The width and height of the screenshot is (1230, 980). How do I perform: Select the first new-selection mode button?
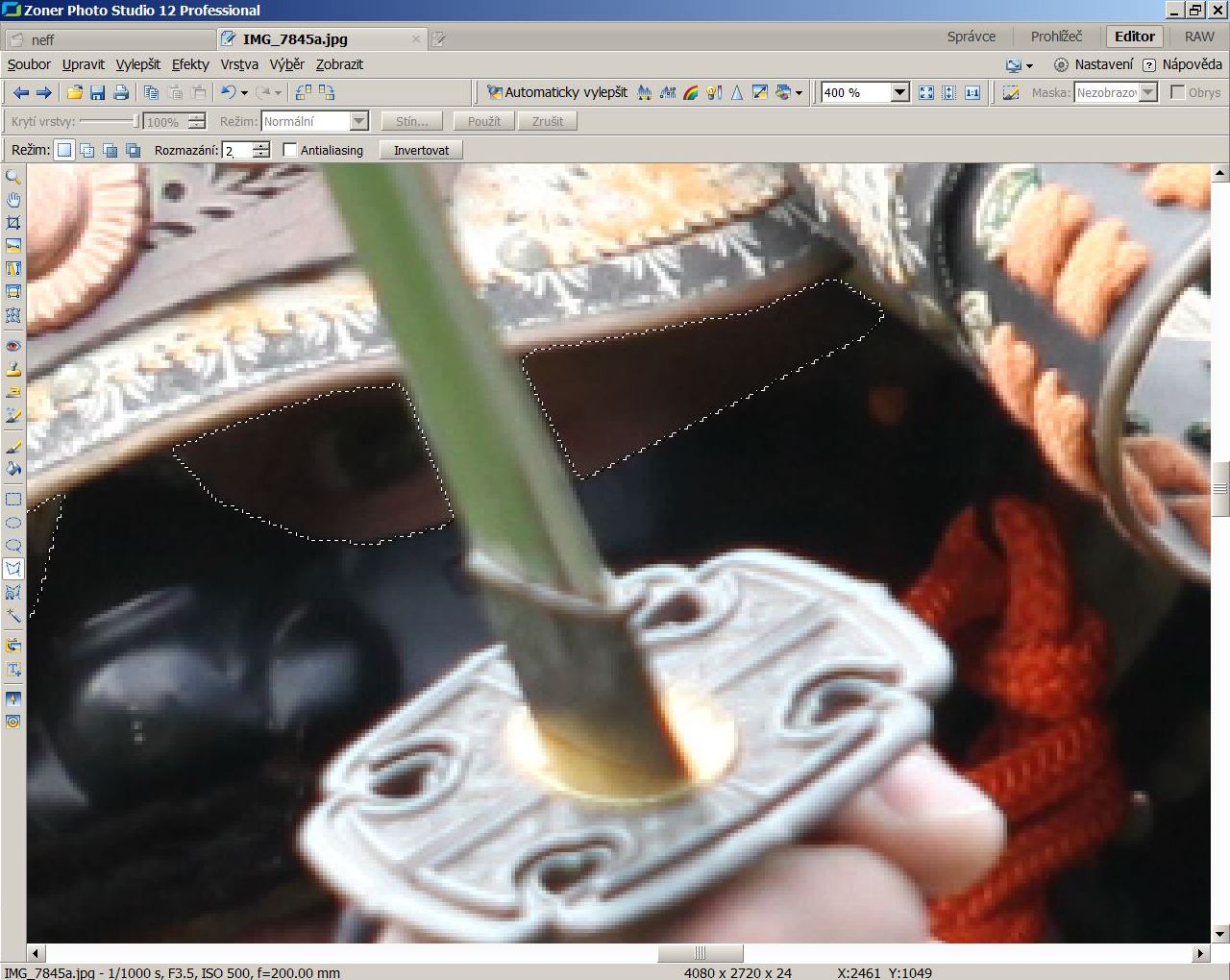click(64, 150)
